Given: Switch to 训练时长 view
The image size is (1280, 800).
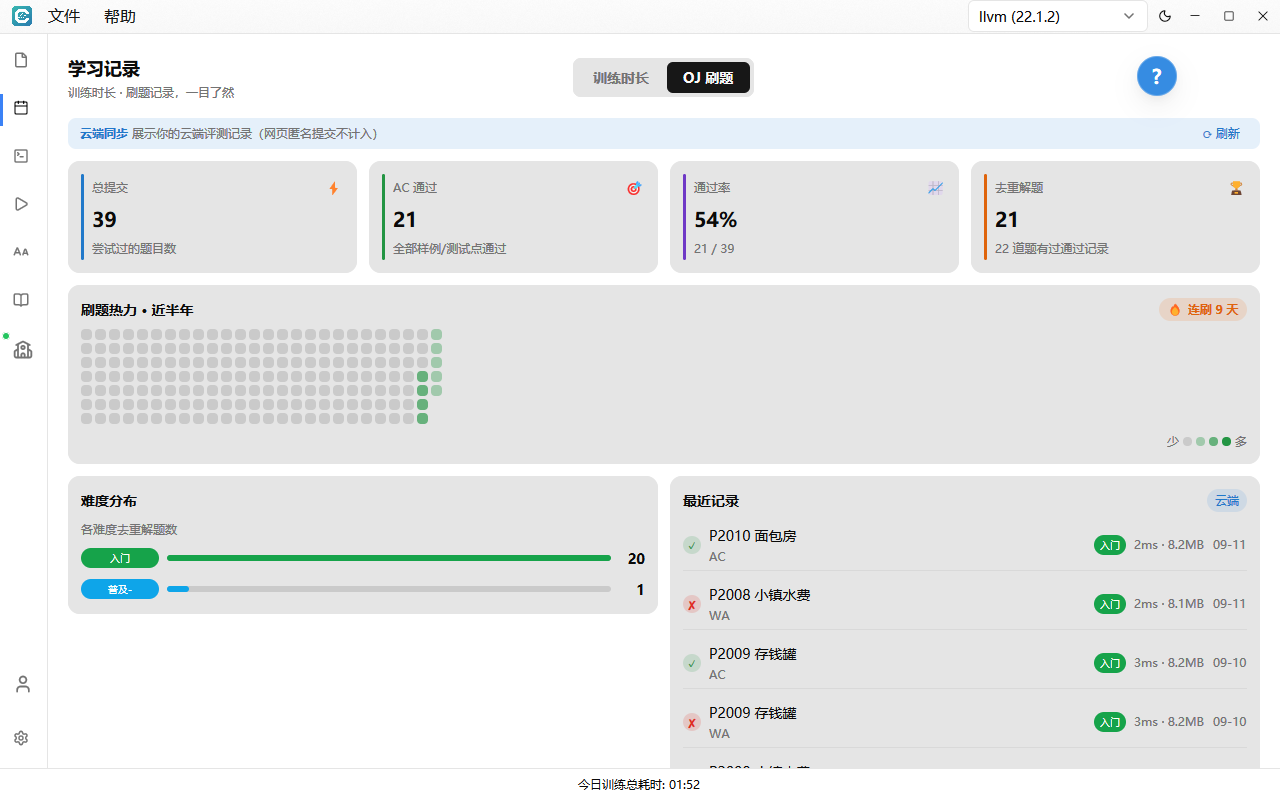Looking at the screenshot, I should tap(621, 78).
